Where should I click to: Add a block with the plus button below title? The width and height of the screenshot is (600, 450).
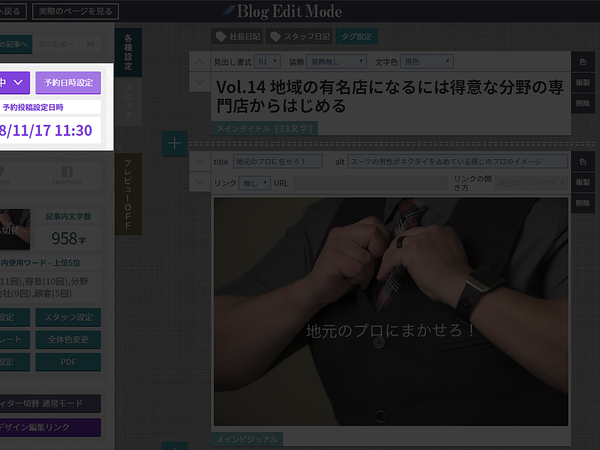tap(174, 143)
